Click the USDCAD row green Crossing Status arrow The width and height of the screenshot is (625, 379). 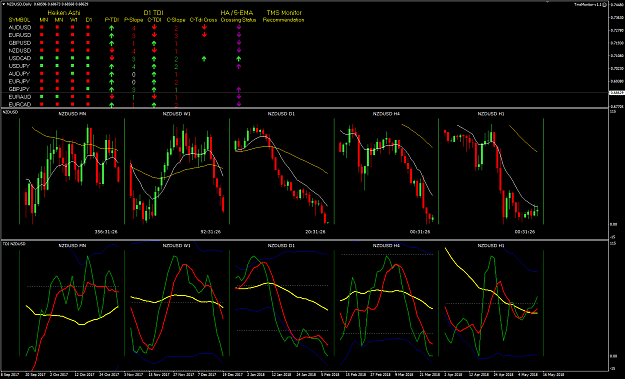[x=239, y=59]
